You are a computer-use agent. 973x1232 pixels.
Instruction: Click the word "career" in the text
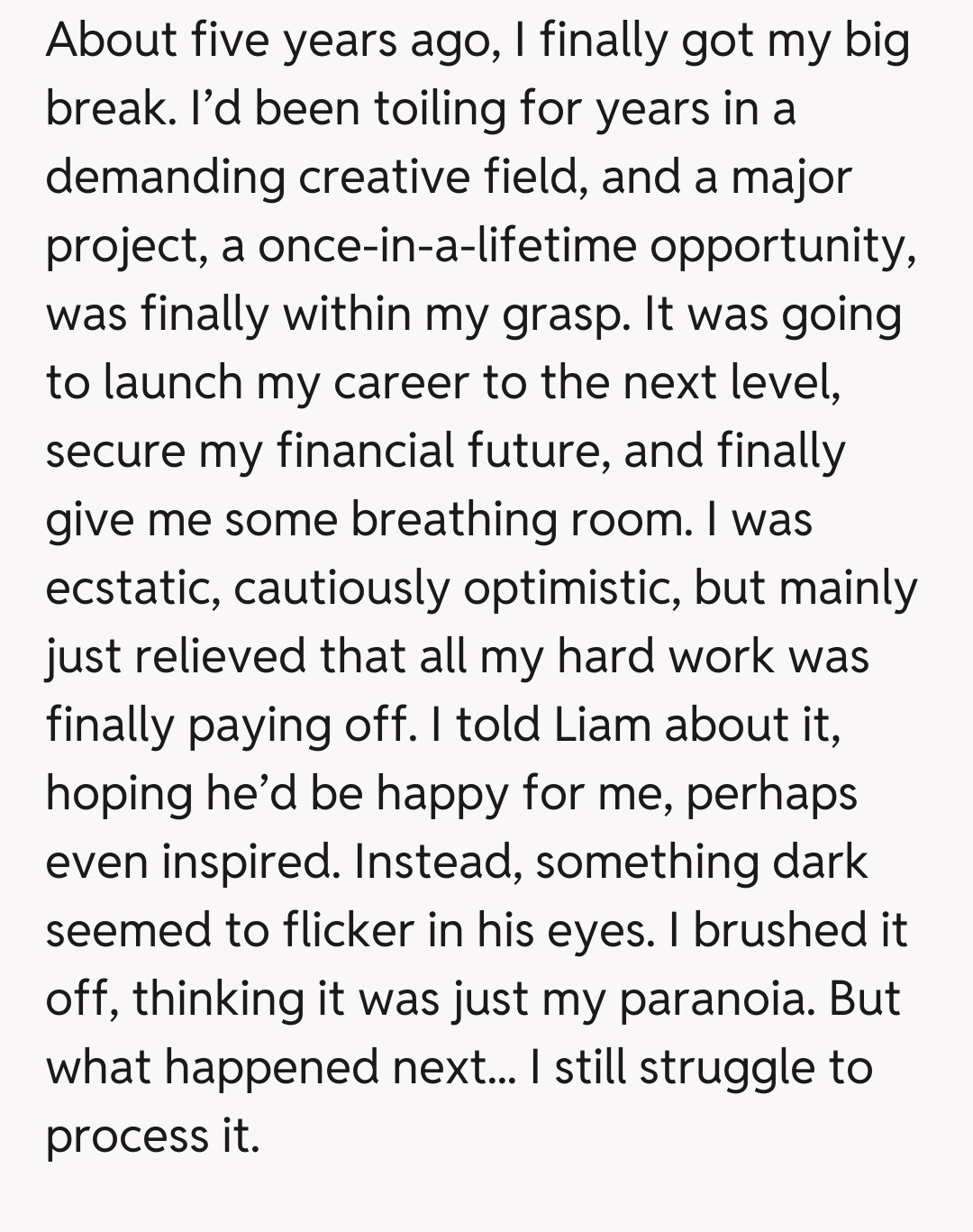pos(401,382)
